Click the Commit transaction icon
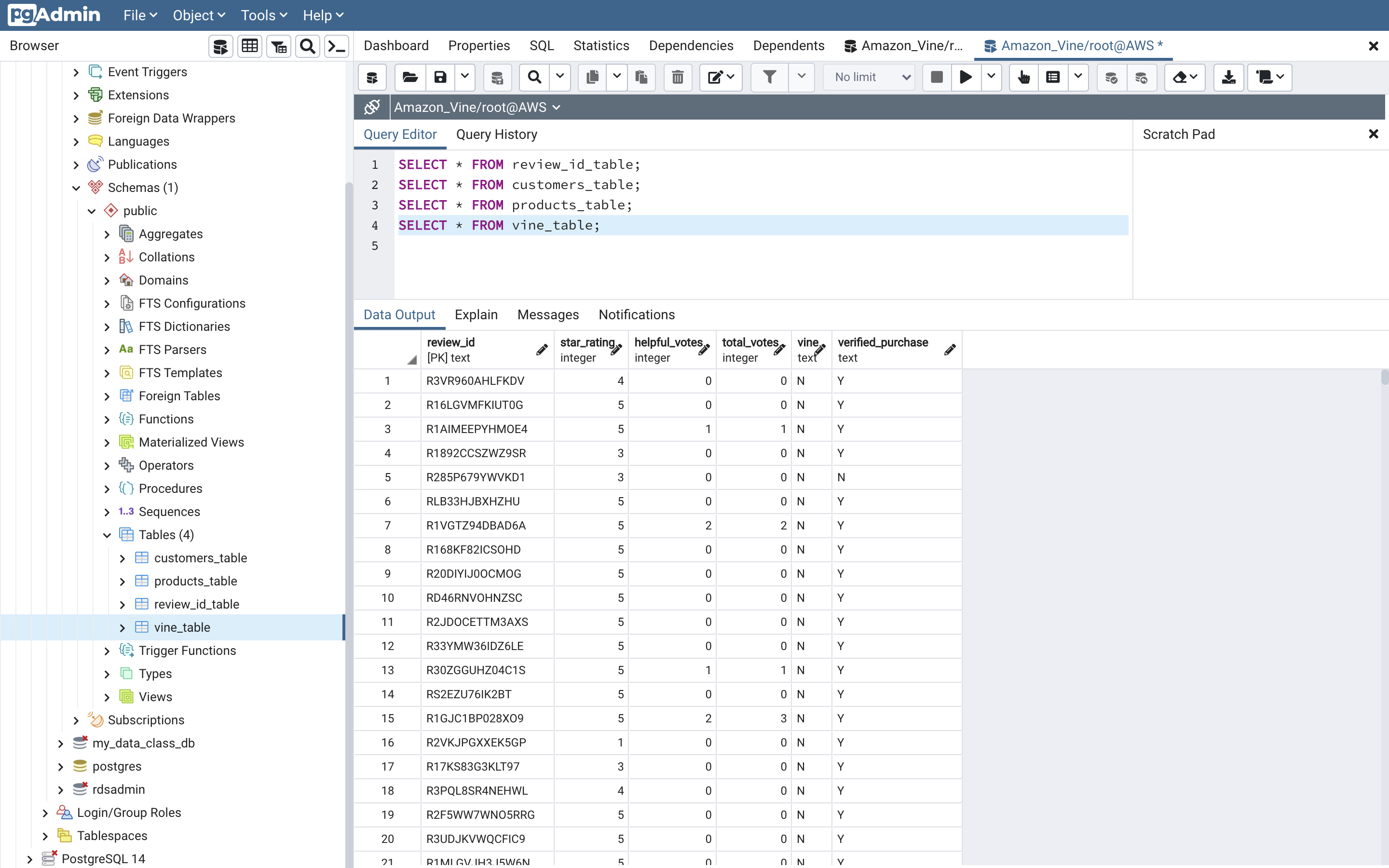Image resolution: width=1389 pixels, height=868 pixels. pos(1112,77)
